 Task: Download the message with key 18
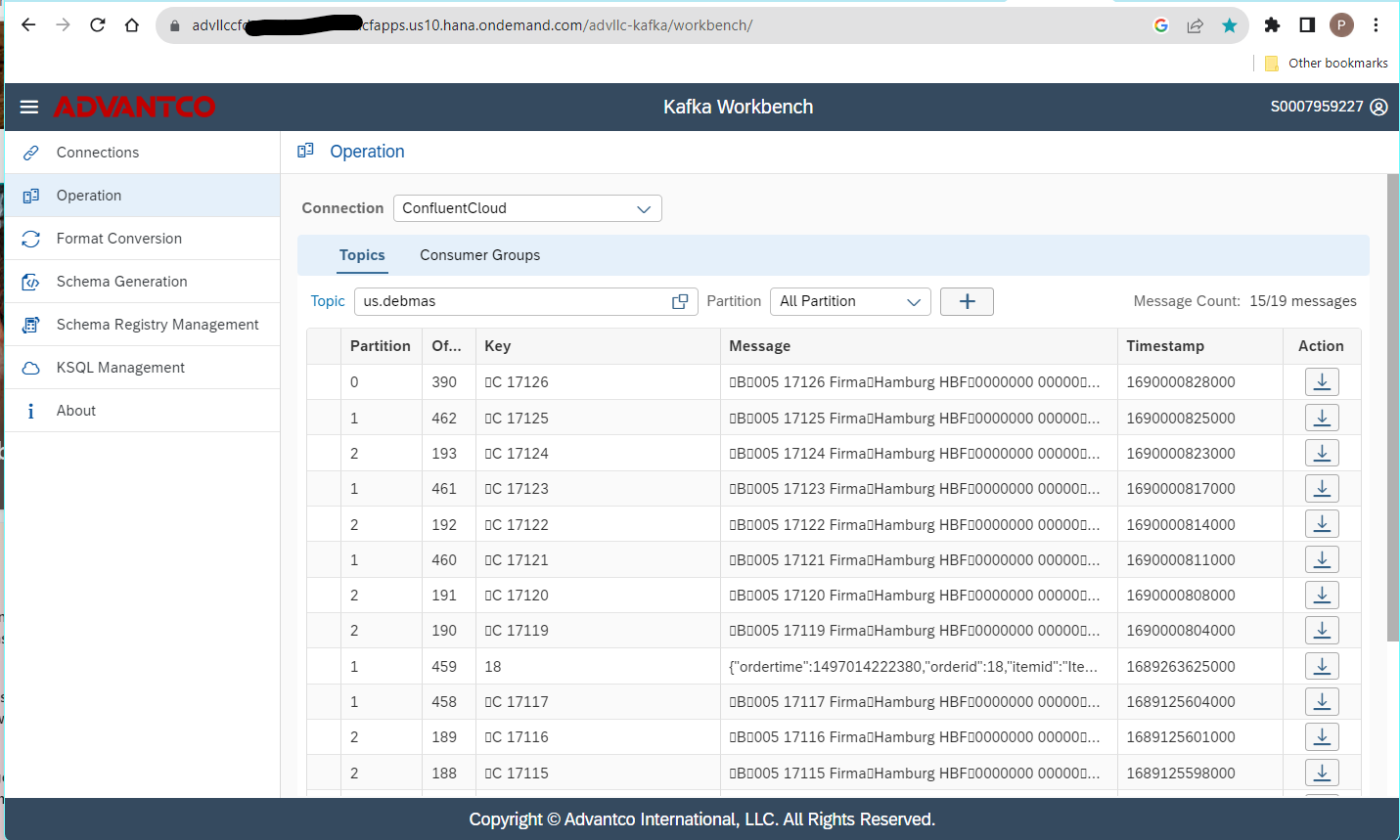pos(1322,665)
